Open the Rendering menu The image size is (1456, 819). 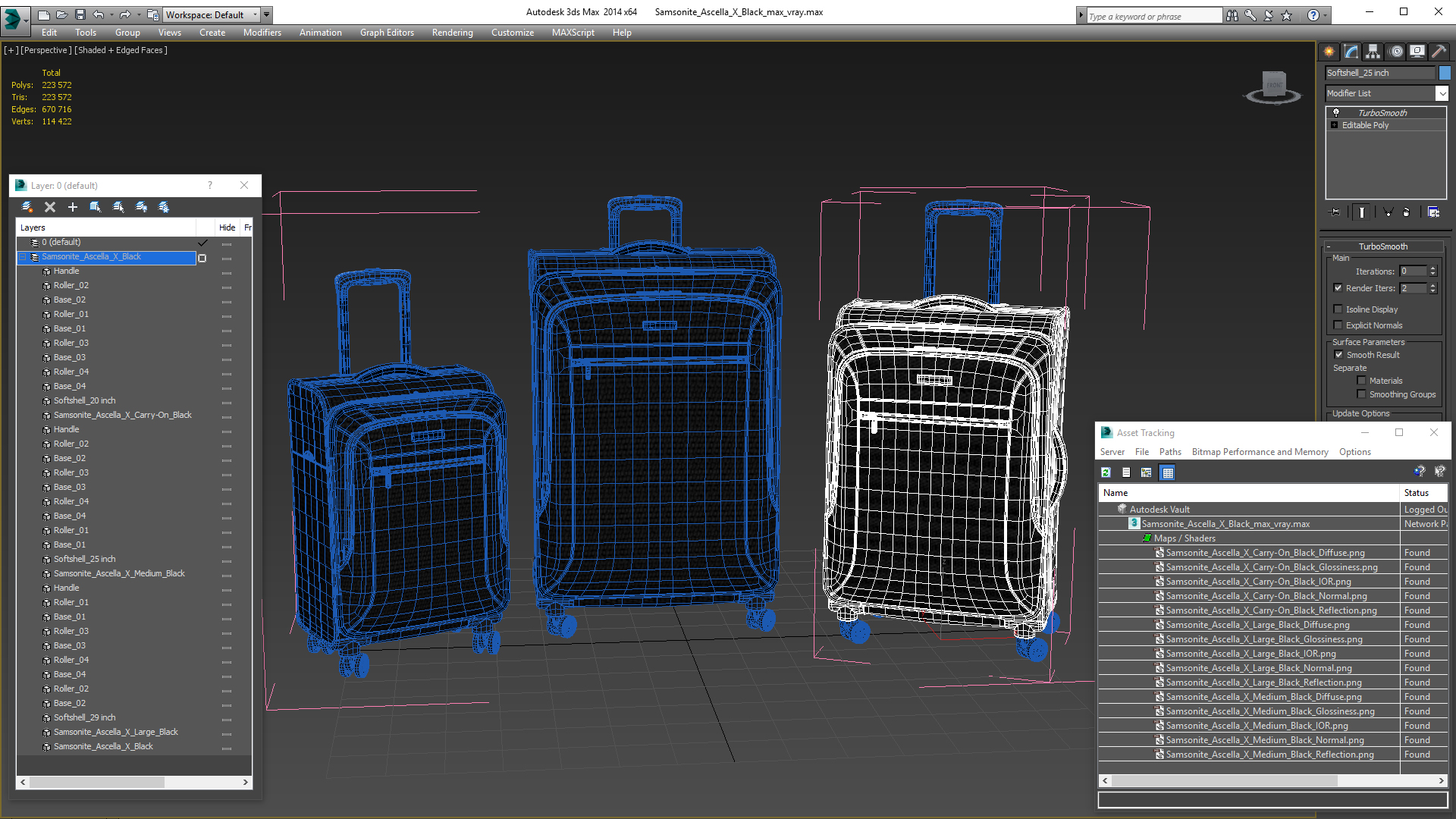tap(452, 33)
